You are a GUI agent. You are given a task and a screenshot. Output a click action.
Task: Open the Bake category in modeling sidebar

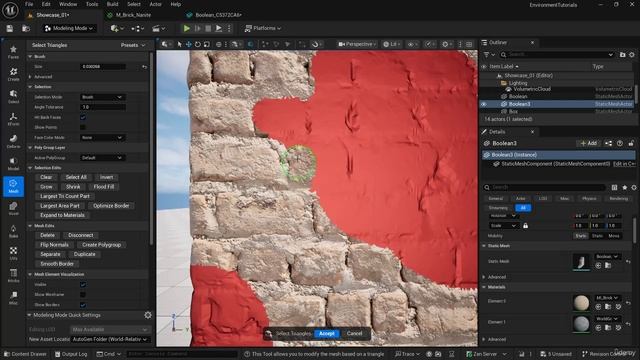(x=13, y=231)
